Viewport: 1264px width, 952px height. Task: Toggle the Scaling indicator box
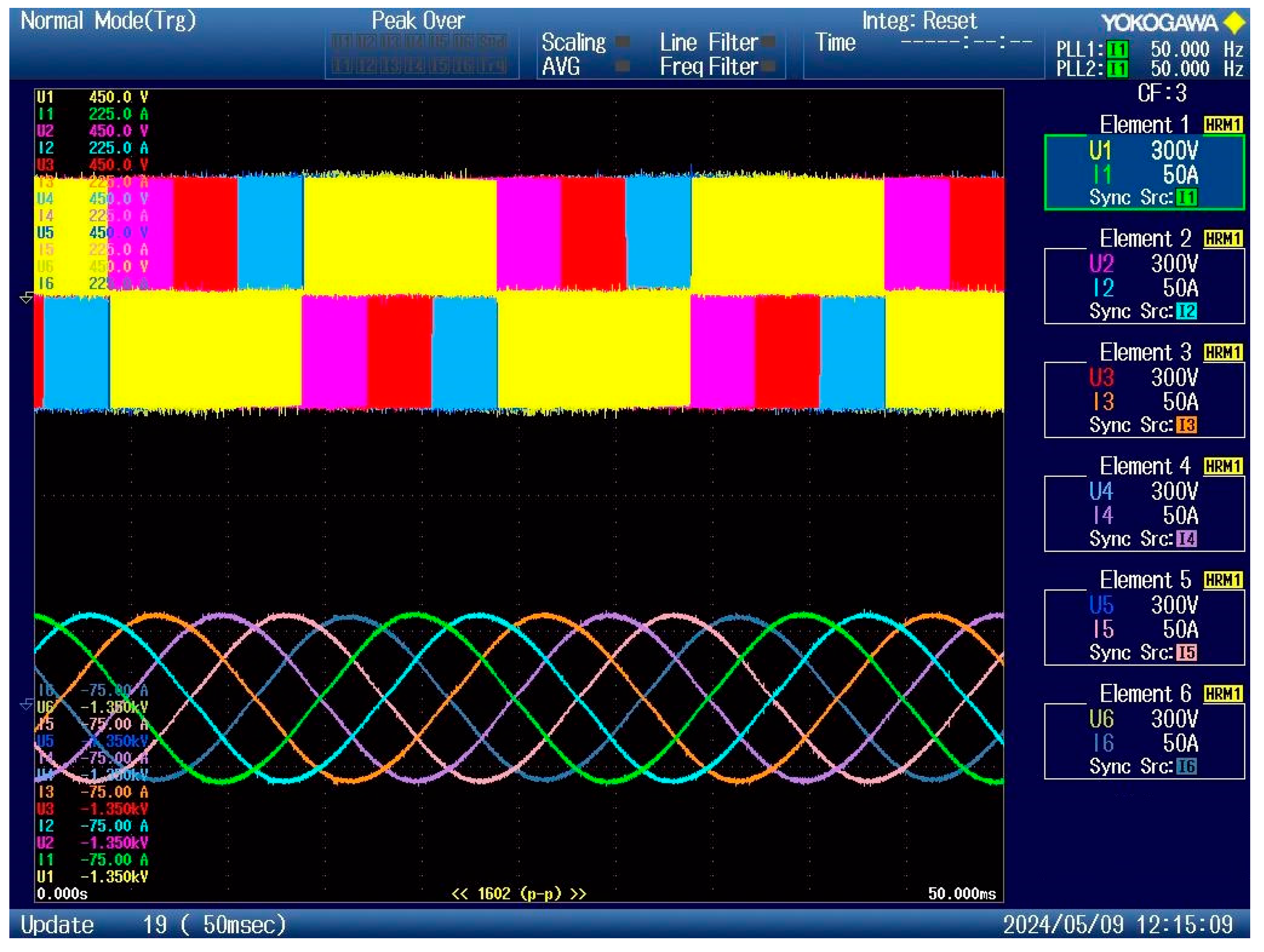[622, 42]
